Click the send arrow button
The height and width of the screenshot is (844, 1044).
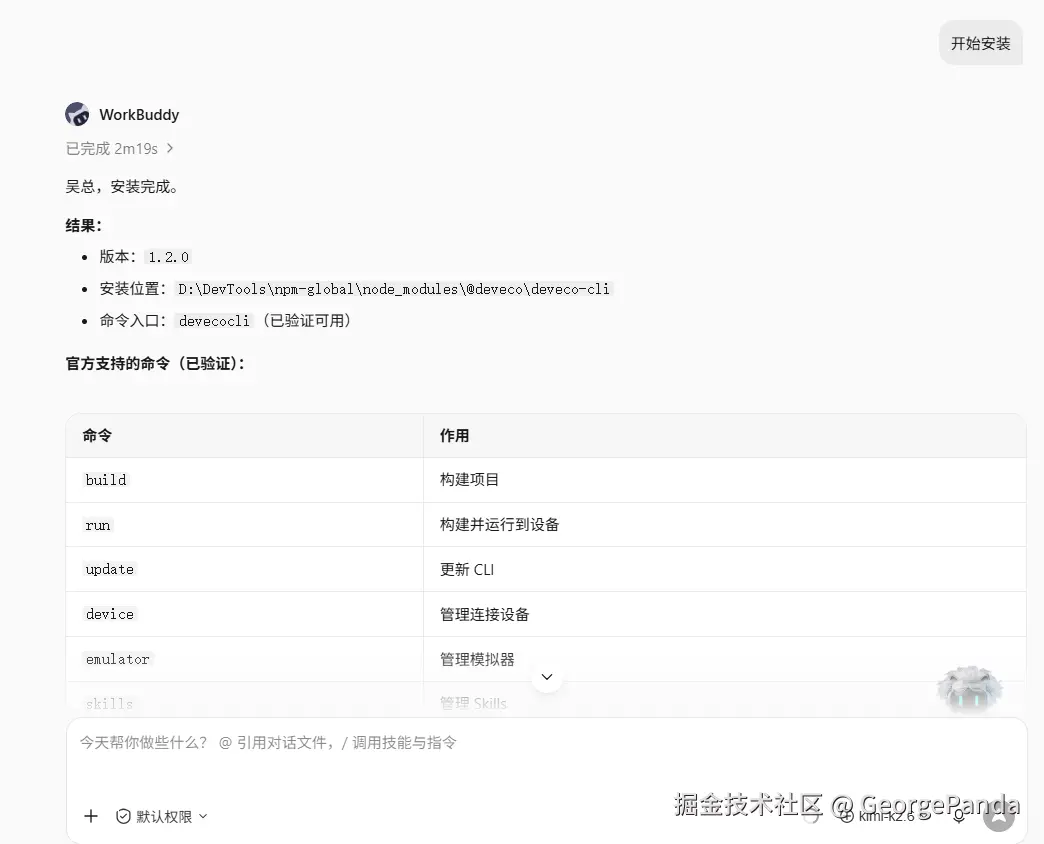pyautogui.click(x=999, y=816)
